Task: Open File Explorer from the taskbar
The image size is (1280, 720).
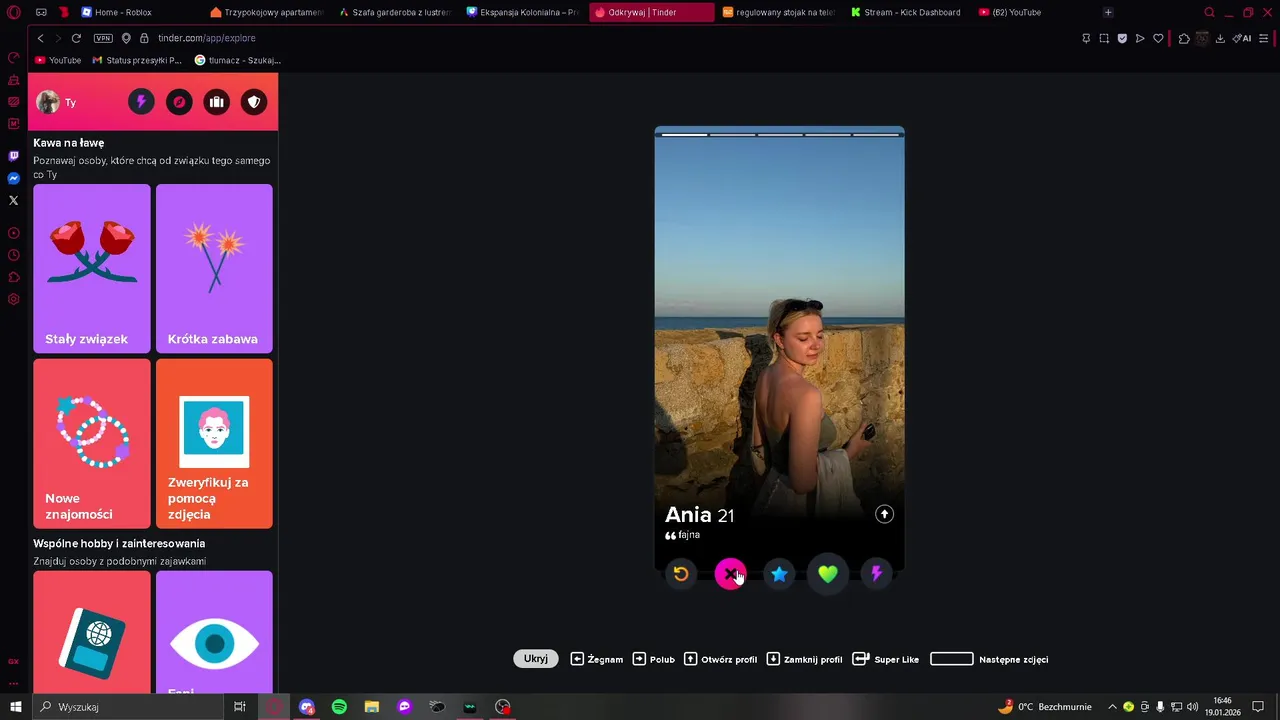Action: (x=372, y=707)
